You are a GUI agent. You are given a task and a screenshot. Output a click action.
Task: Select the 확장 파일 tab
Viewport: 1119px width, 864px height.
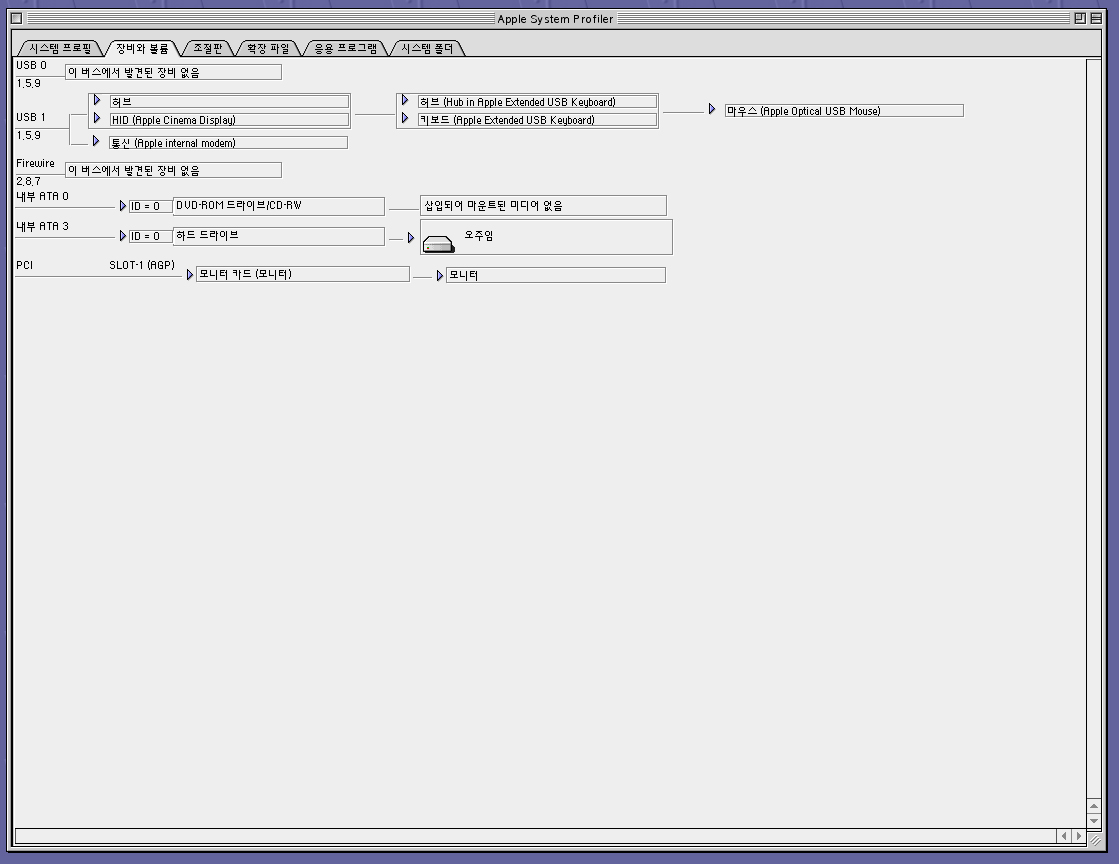[x=268, y=48]
